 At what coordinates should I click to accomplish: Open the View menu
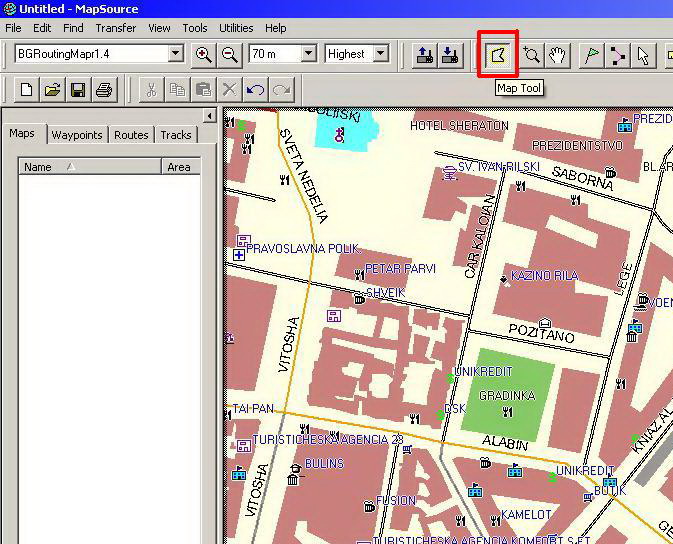pyautogui.click(x=159, y=28)
